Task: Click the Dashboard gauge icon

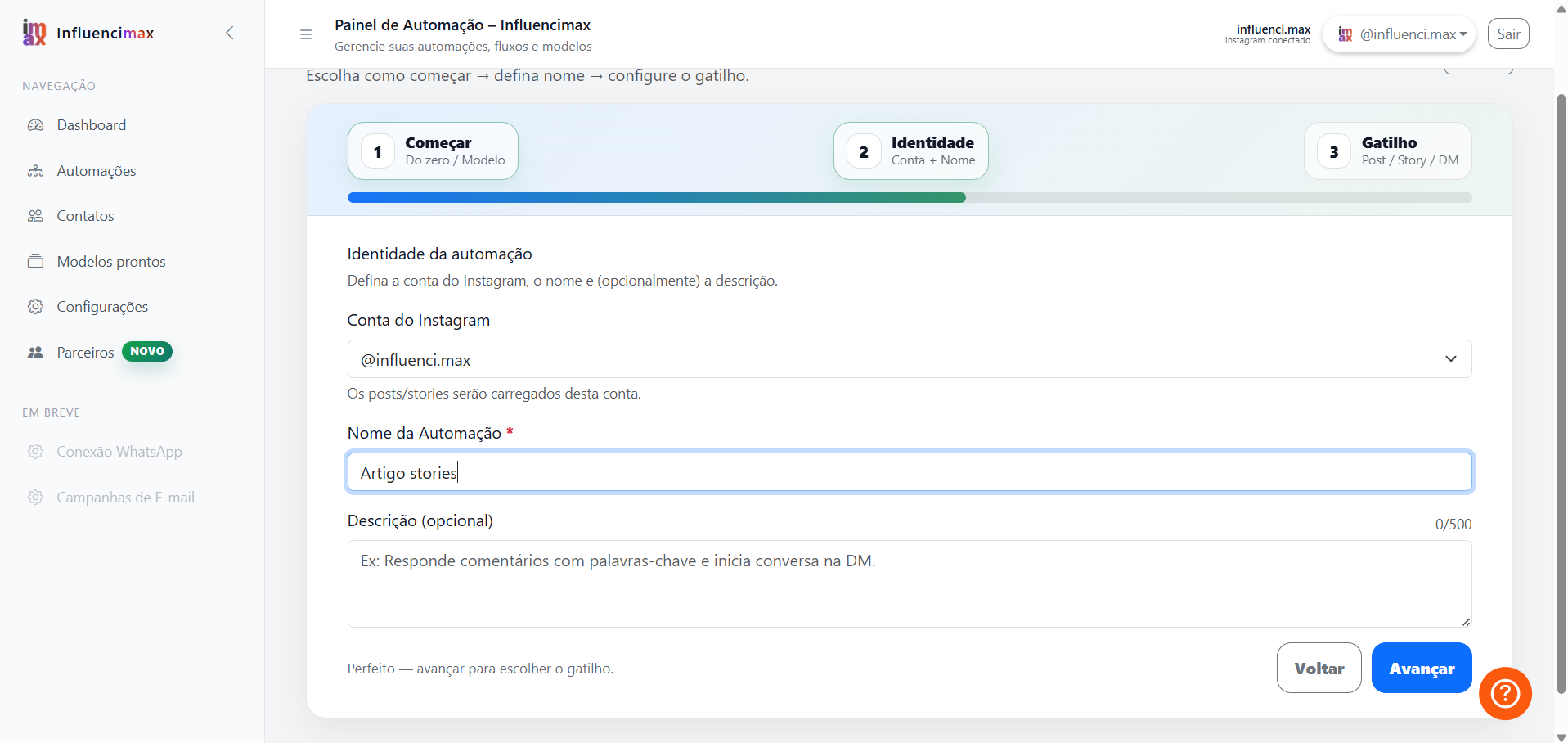Action: [x=35, y=125]
